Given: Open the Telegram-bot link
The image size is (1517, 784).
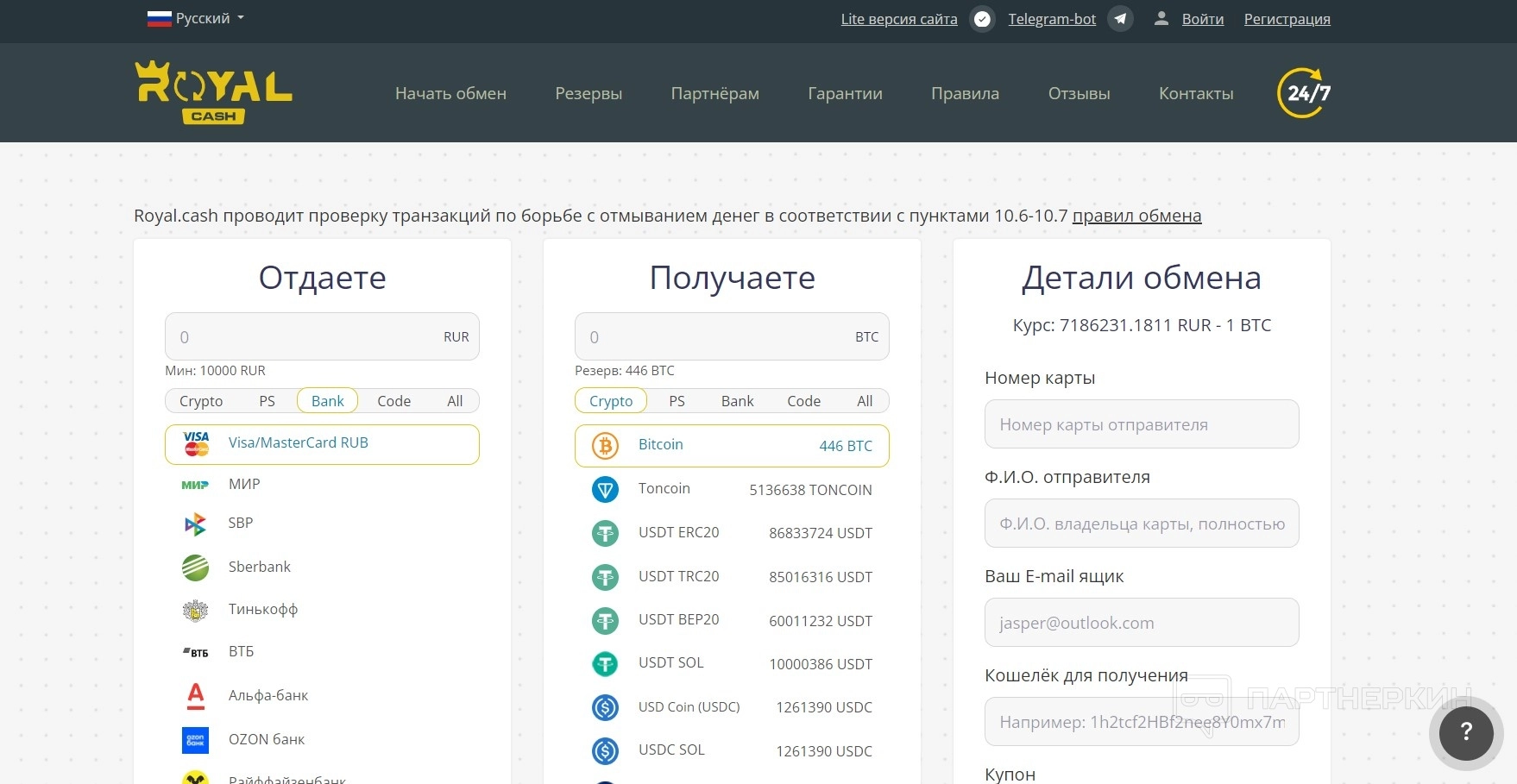Looking at the screenshot, I should click(x=1052, y=19).
